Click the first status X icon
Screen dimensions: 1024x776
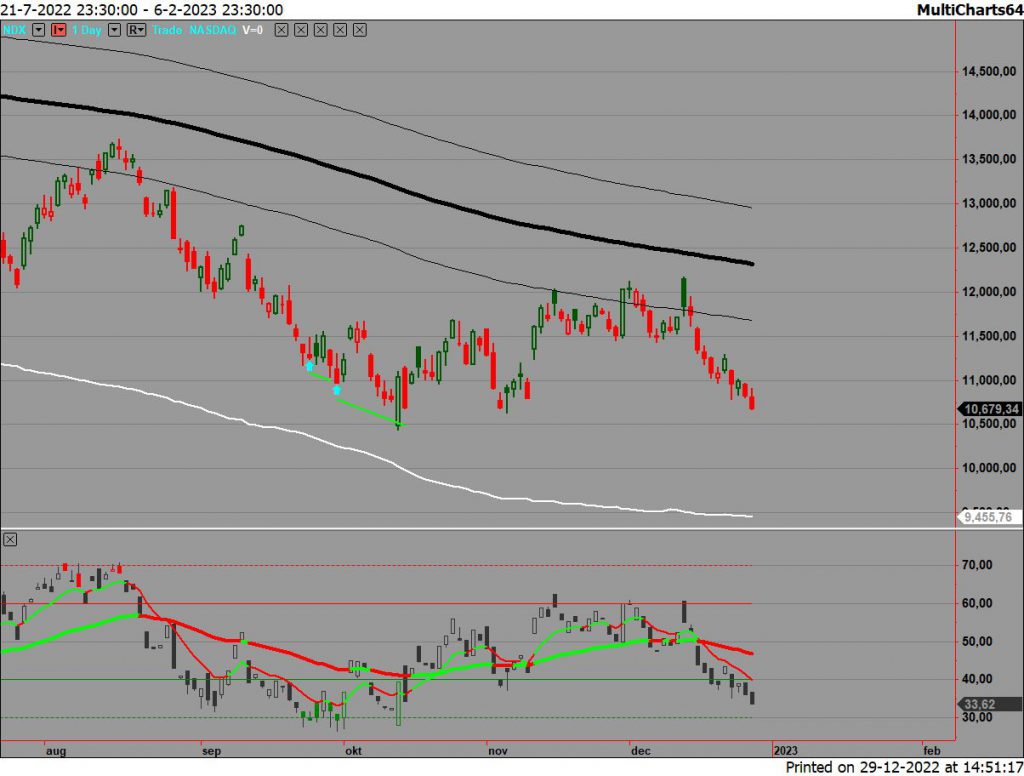coord(280,31)
